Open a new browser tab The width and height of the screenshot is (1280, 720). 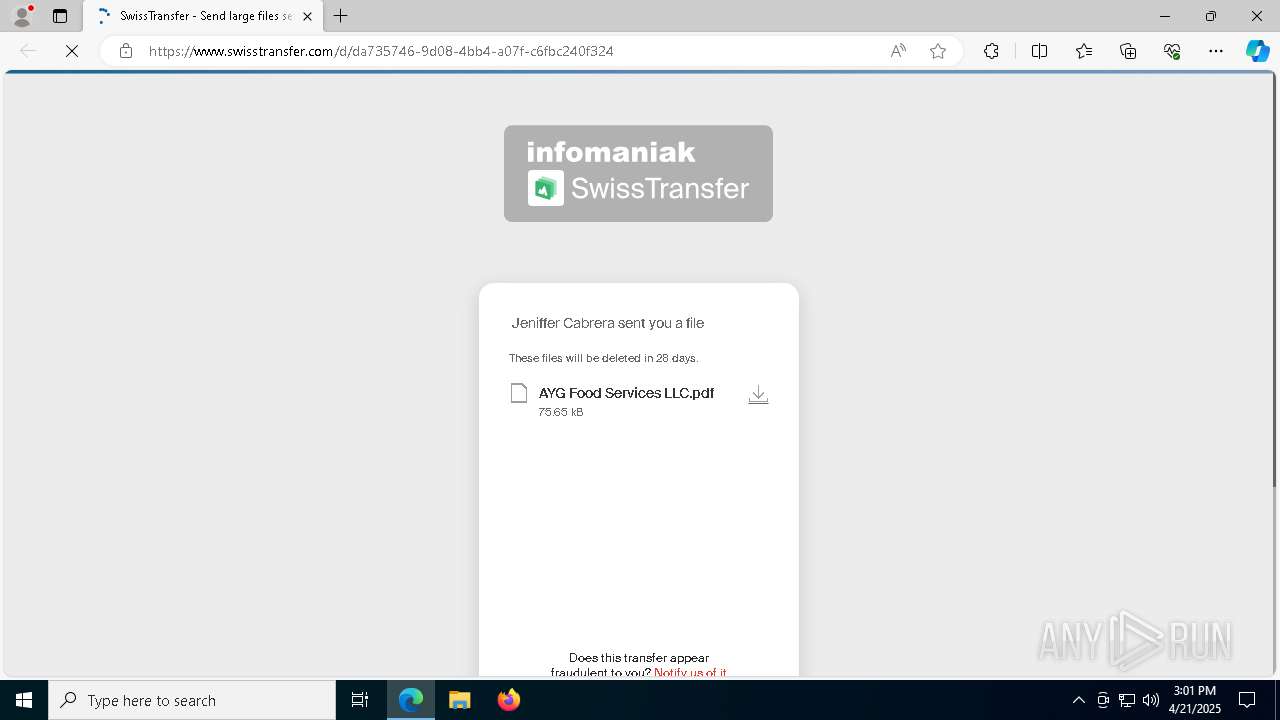click(x=341, y=16)
